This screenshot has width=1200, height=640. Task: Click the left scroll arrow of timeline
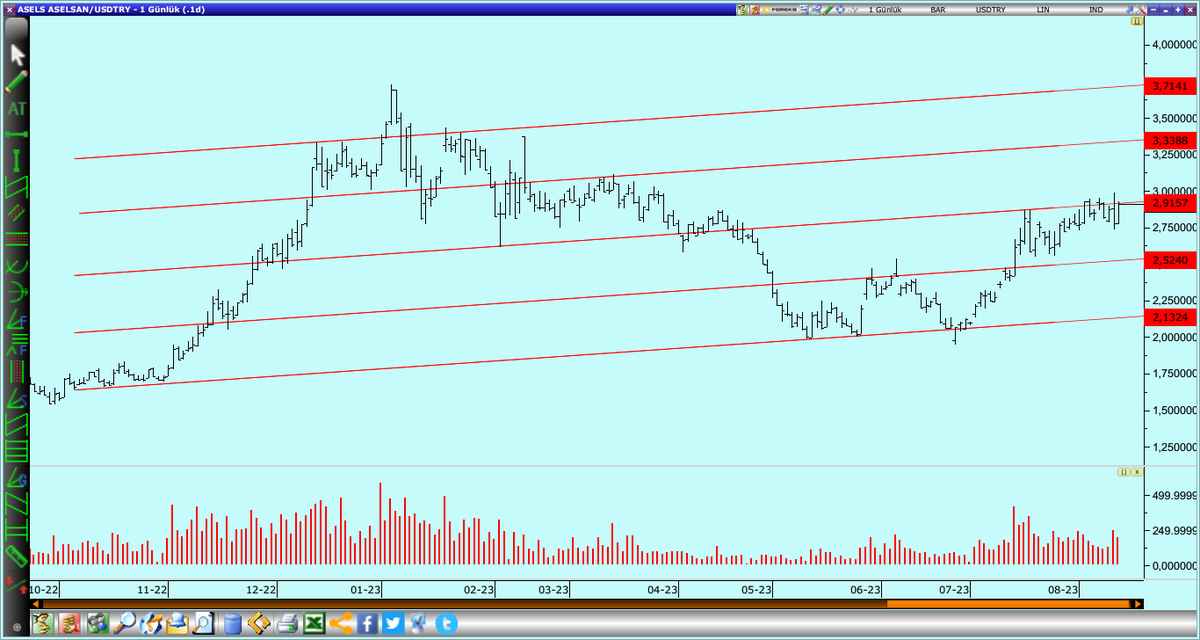[x=36, y=604]
